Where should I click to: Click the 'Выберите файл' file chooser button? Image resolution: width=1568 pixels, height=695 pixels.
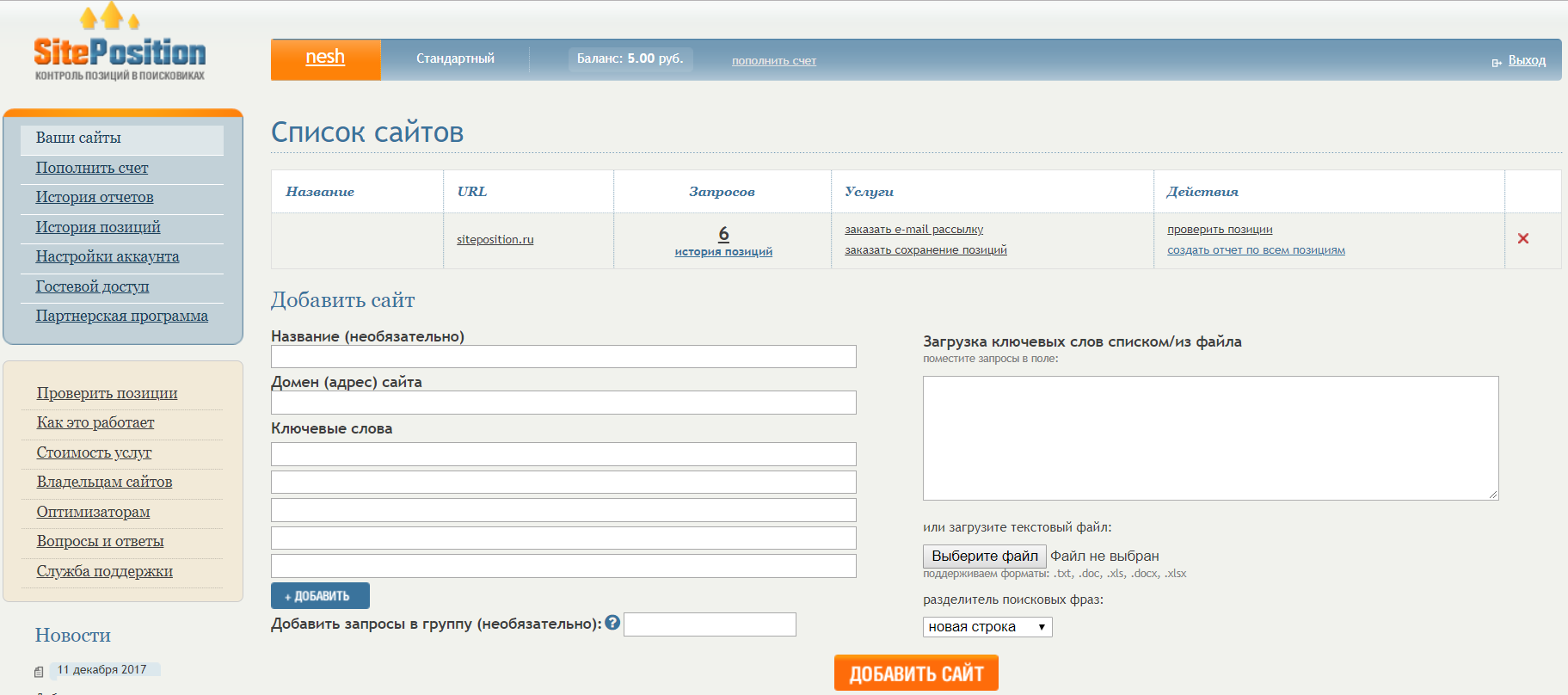pos(984,556)
